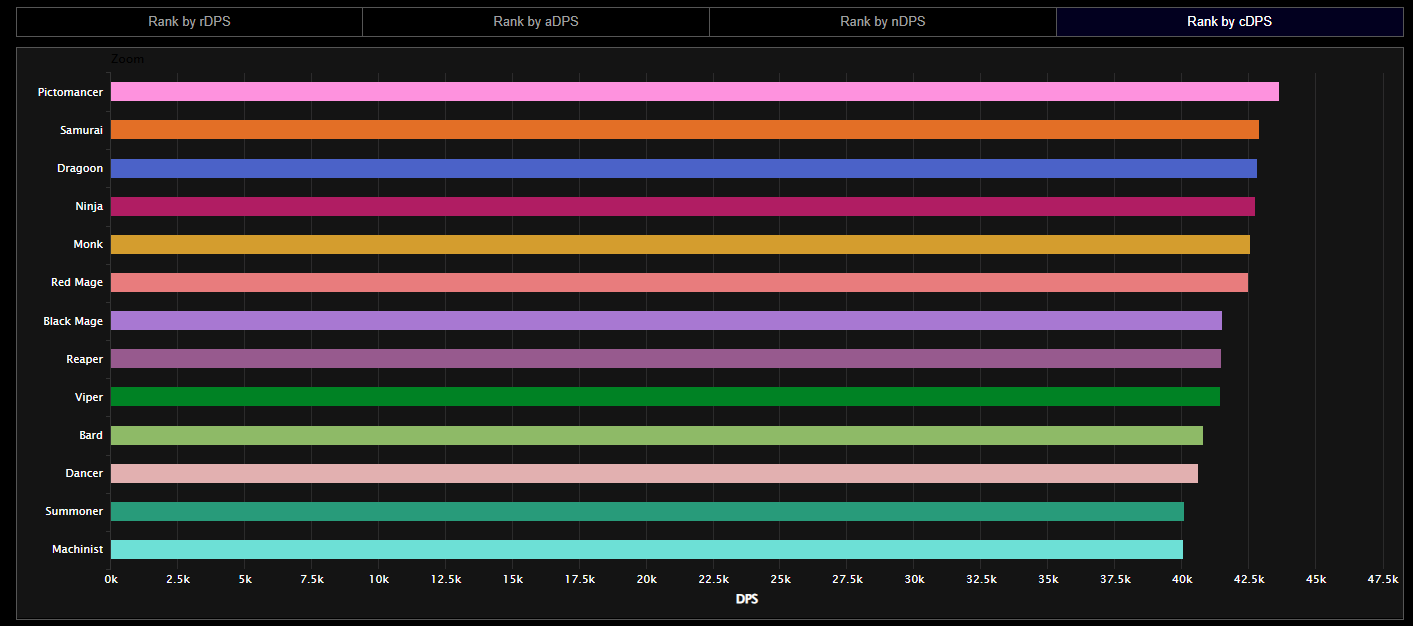The image size is (1413, 626).
Task: Click the pale pink Dancer bar
Action: (x=654, y=473)
